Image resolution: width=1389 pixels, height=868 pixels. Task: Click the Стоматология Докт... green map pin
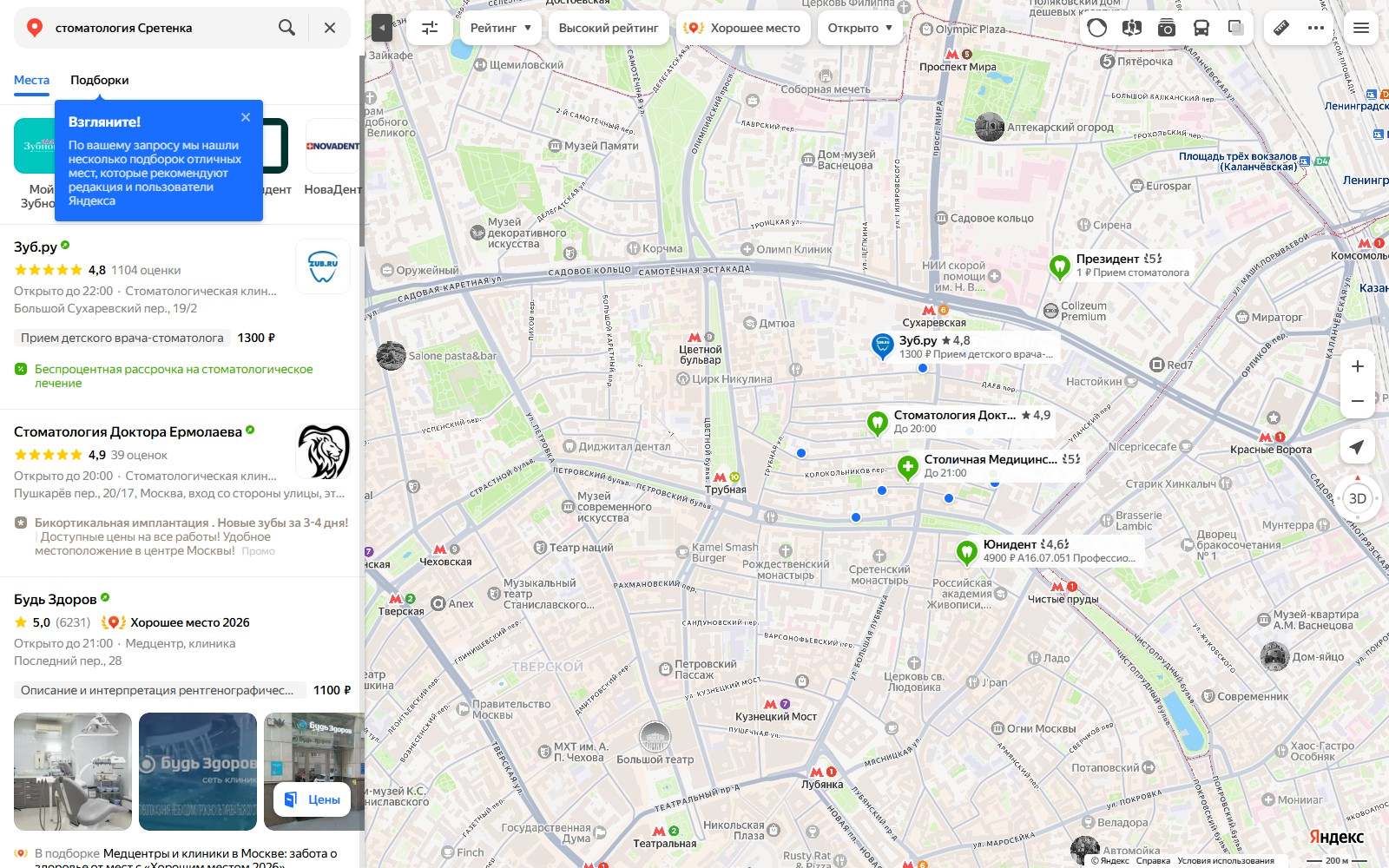[878, 423]
